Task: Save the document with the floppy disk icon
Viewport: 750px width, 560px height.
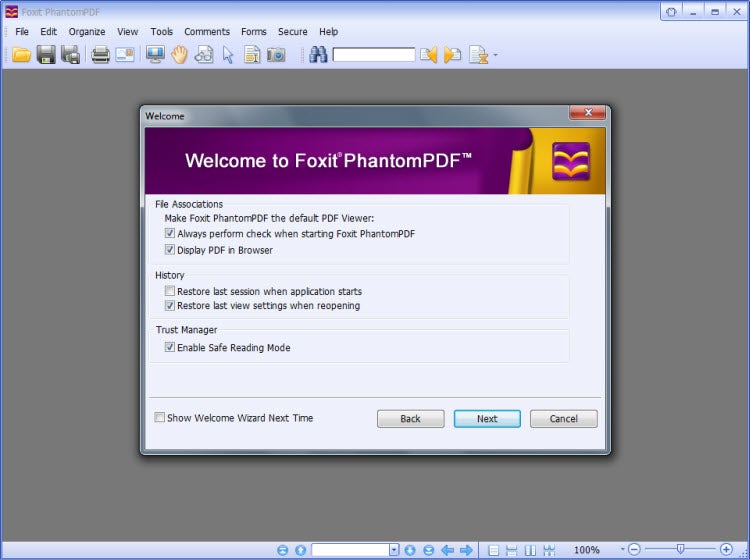Action: tap(46, 55)
